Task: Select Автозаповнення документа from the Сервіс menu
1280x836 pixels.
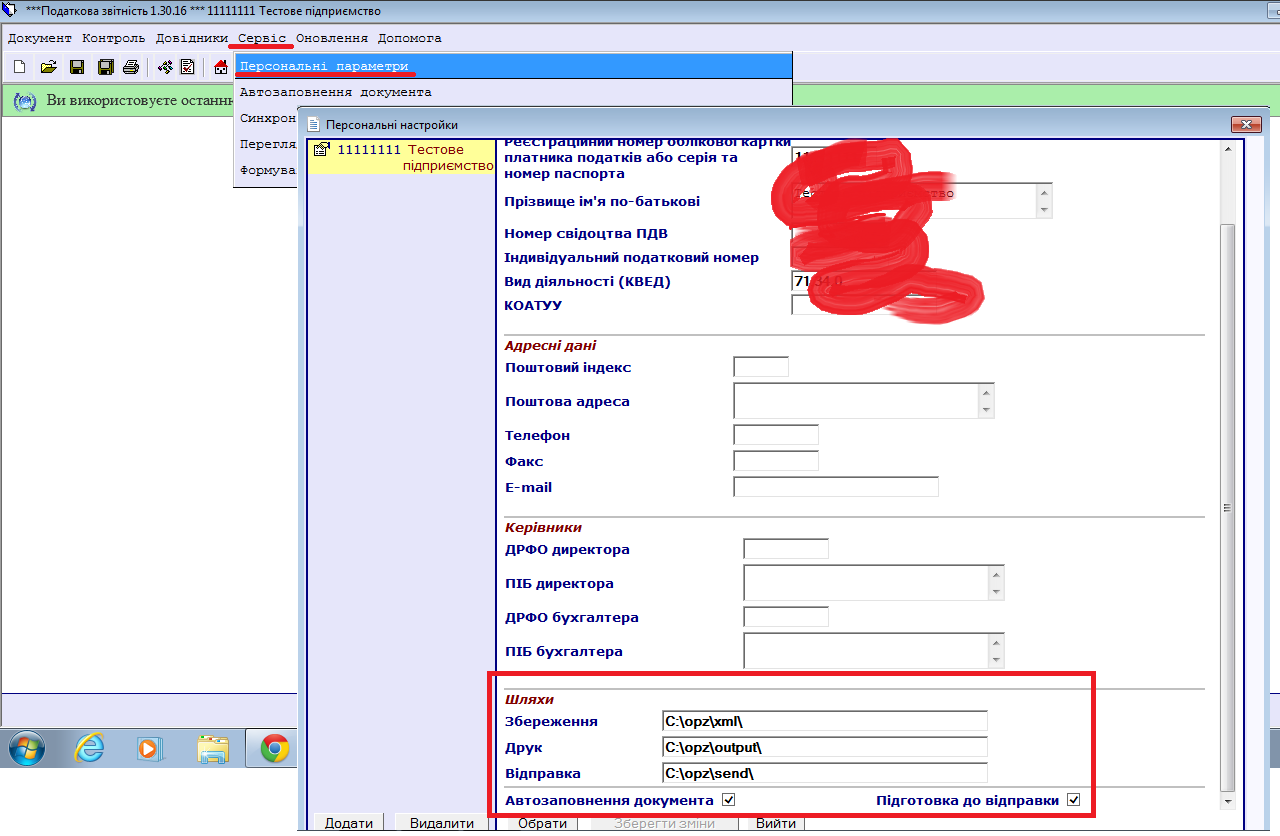Action: coord(336,92)
